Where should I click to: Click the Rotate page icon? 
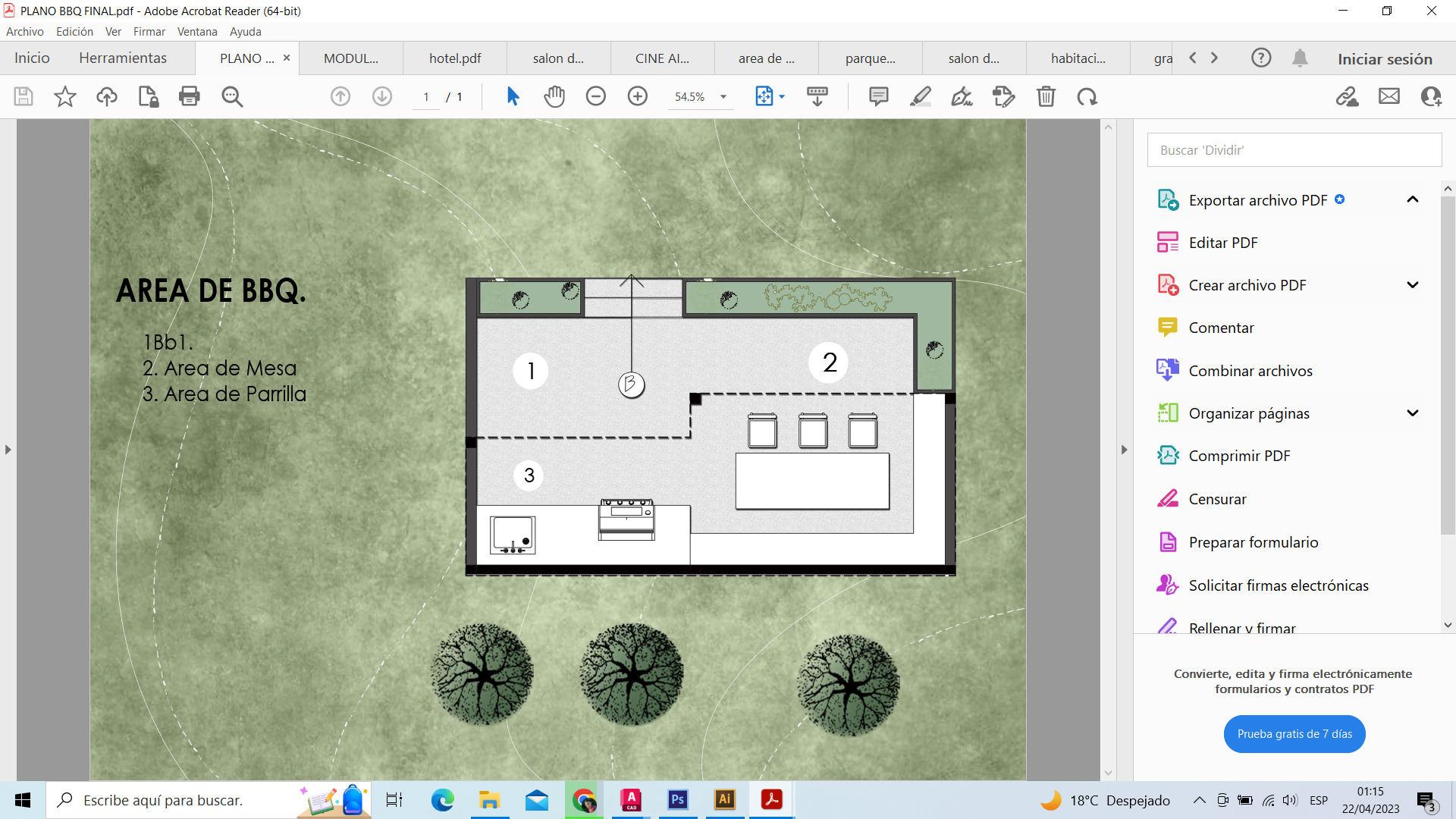(1087, 96)
